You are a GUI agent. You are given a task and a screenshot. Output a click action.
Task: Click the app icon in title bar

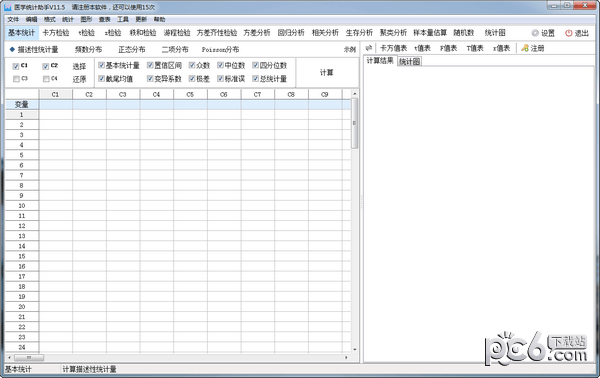(x=8, y=7)
